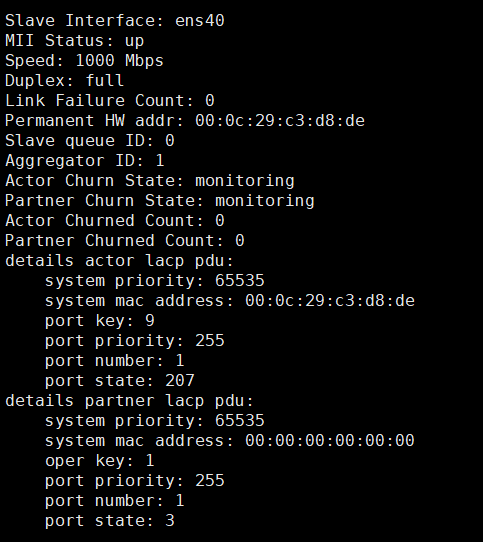Image resolution: width=483 pixels, height=542 pixels.
Task: Click the partner mac address 00:00:00:00:00:00
Action: pos(330,441)
